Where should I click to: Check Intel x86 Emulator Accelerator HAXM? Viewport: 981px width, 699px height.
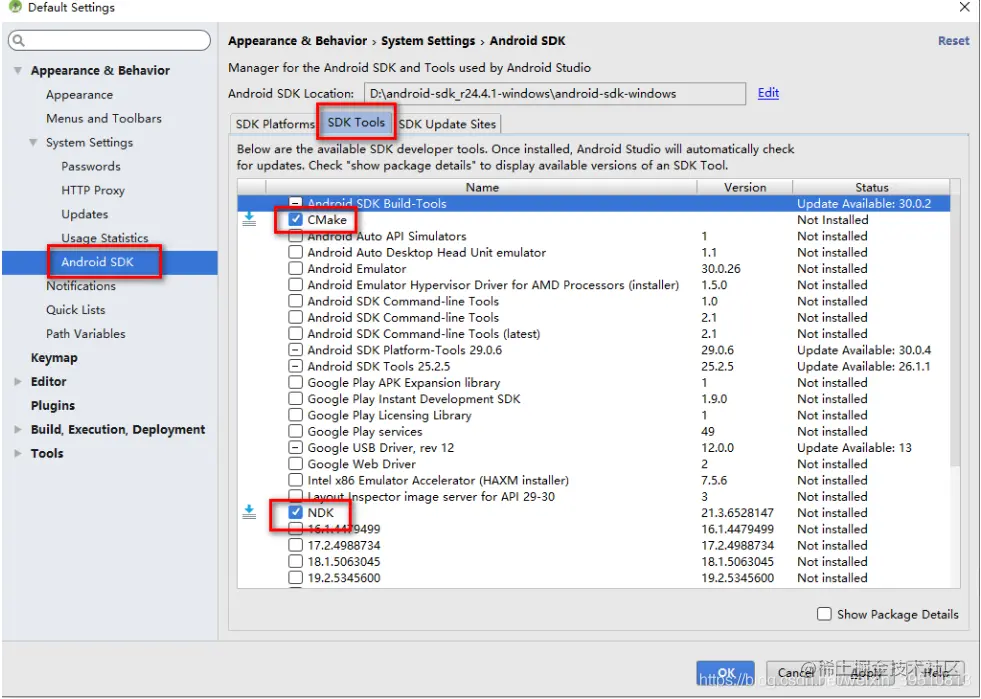coord(296,480)
